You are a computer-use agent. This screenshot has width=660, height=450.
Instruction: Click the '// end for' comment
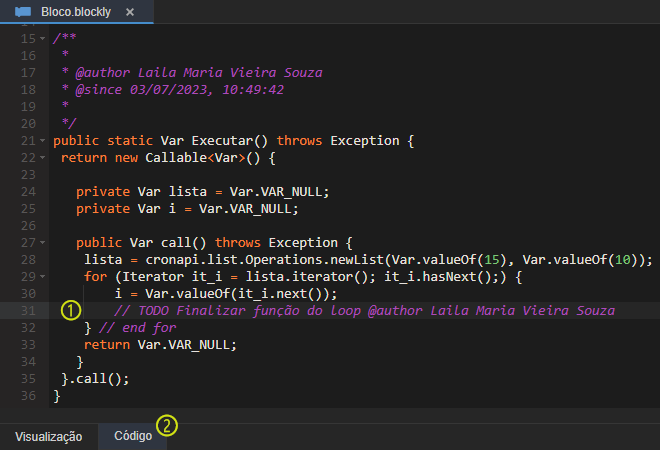point(138,328)
